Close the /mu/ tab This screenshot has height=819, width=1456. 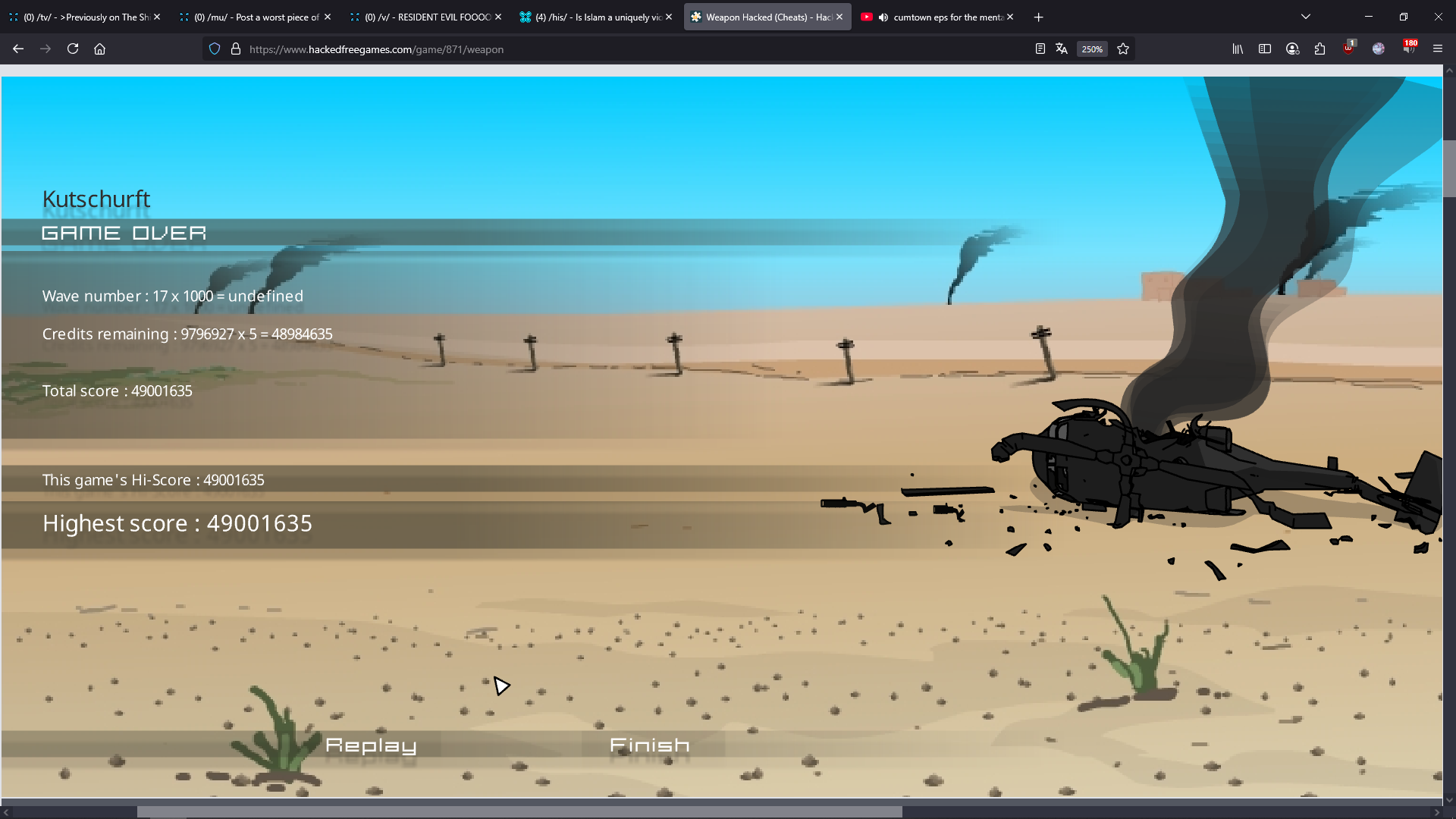pyautogui.click(x=328, y=17)
